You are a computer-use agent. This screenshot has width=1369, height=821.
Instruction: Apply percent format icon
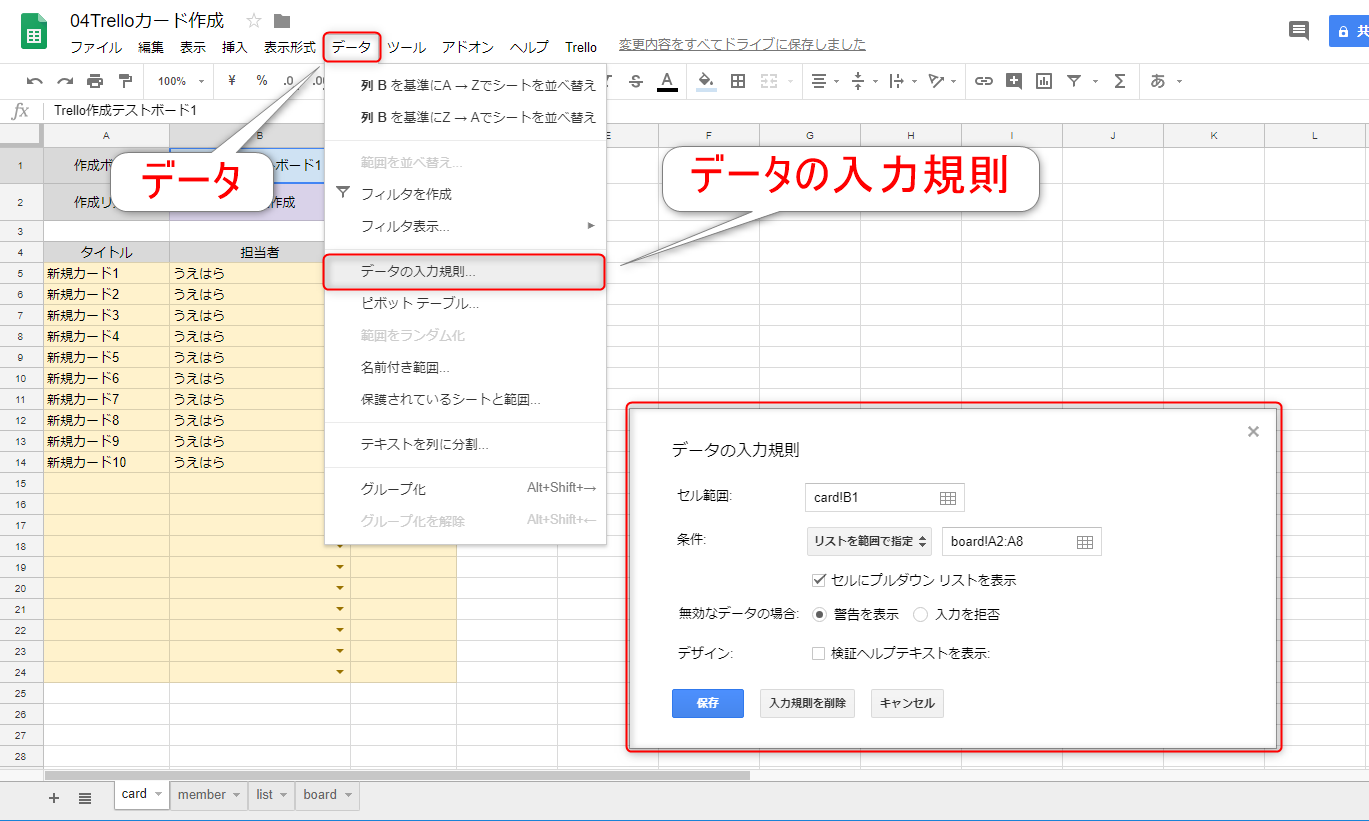coord(262,81)
